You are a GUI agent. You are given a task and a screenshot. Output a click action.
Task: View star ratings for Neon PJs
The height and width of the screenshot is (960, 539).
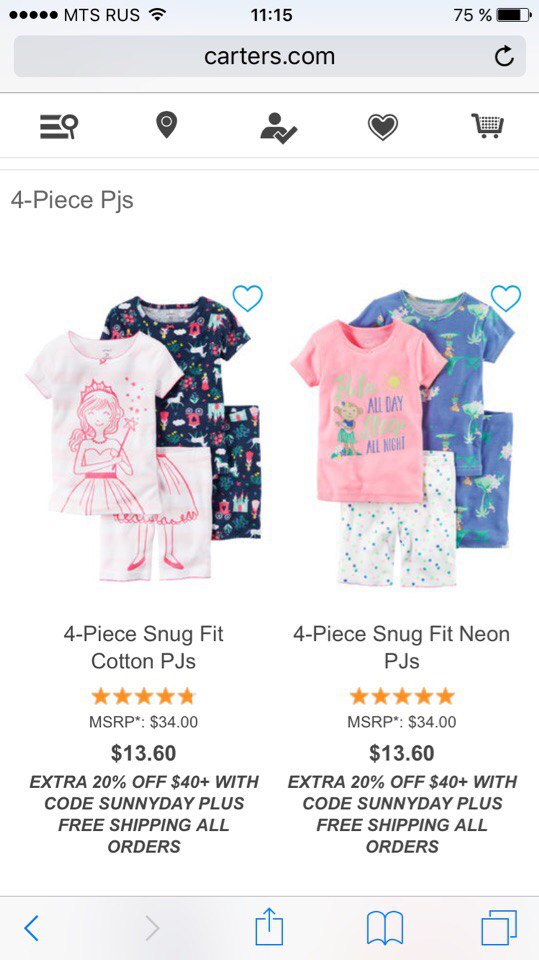pyautogui.click(x=402, y=696)
